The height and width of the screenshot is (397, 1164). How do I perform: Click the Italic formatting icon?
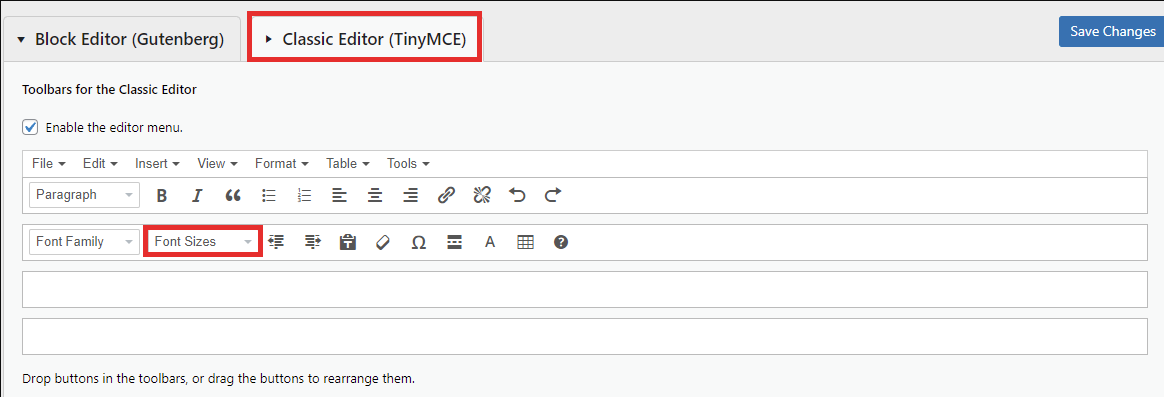pos(197,195)
